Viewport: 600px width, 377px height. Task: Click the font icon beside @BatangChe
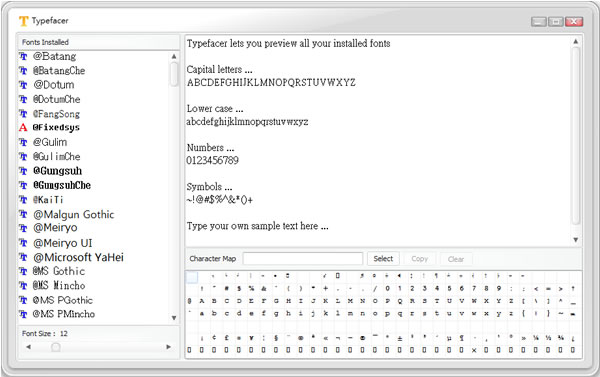point(23,71)
